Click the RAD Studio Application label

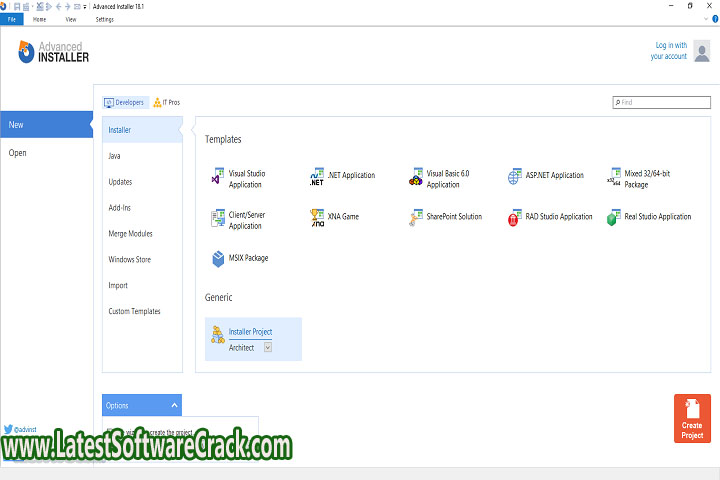coord(559,216)
